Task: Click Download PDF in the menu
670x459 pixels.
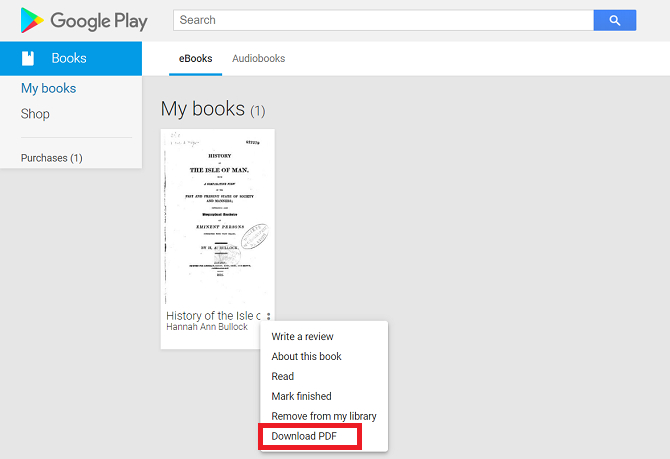Action: click(x=304, y=436)
